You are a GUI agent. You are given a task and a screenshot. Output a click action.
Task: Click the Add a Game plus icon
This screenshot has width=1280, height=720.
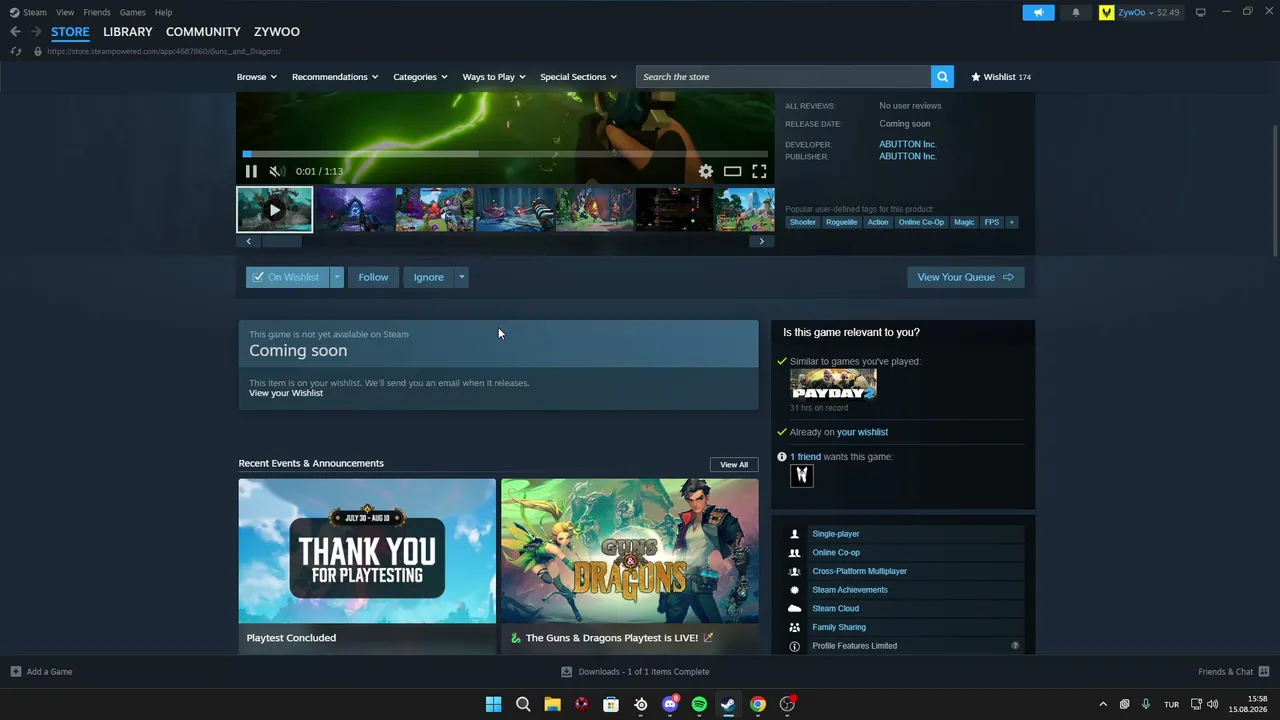click(16, 672)
